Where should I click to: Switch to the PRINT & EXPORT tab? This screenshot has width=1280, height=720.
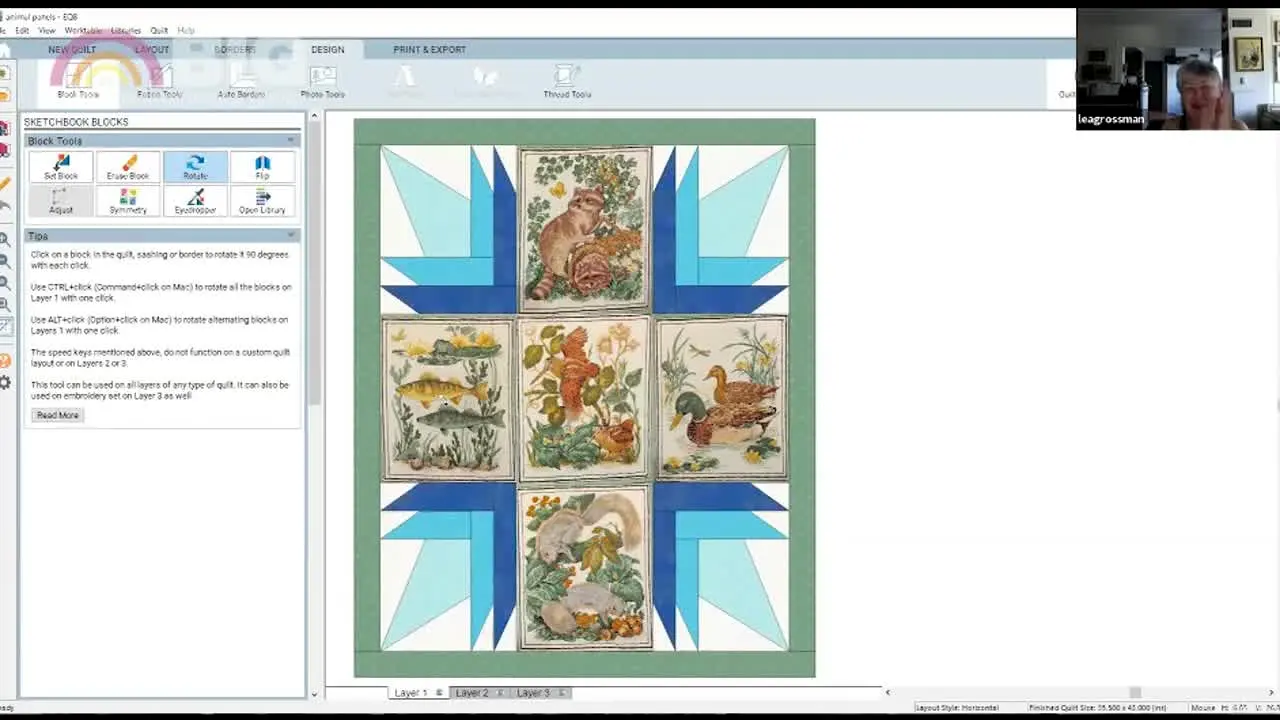(x=429, y=49)
